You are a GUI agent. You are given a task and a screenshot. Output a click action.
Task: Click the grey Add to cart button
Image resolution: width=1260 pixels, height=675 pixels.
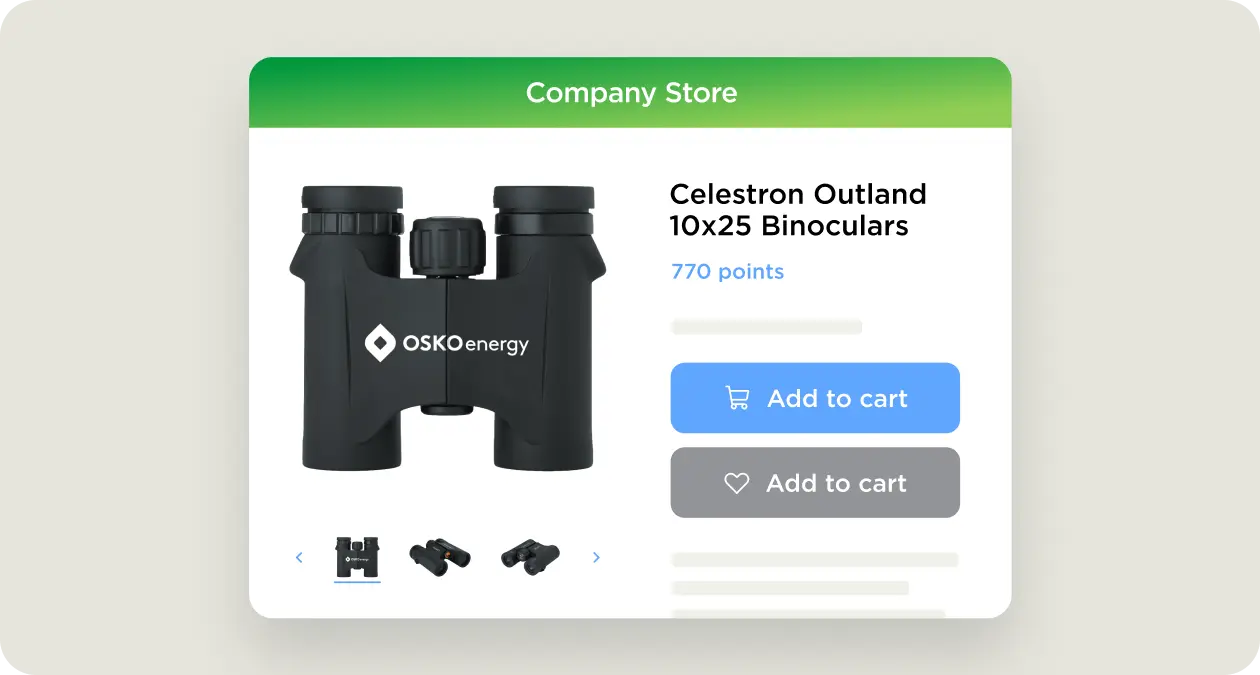(815, 483)
